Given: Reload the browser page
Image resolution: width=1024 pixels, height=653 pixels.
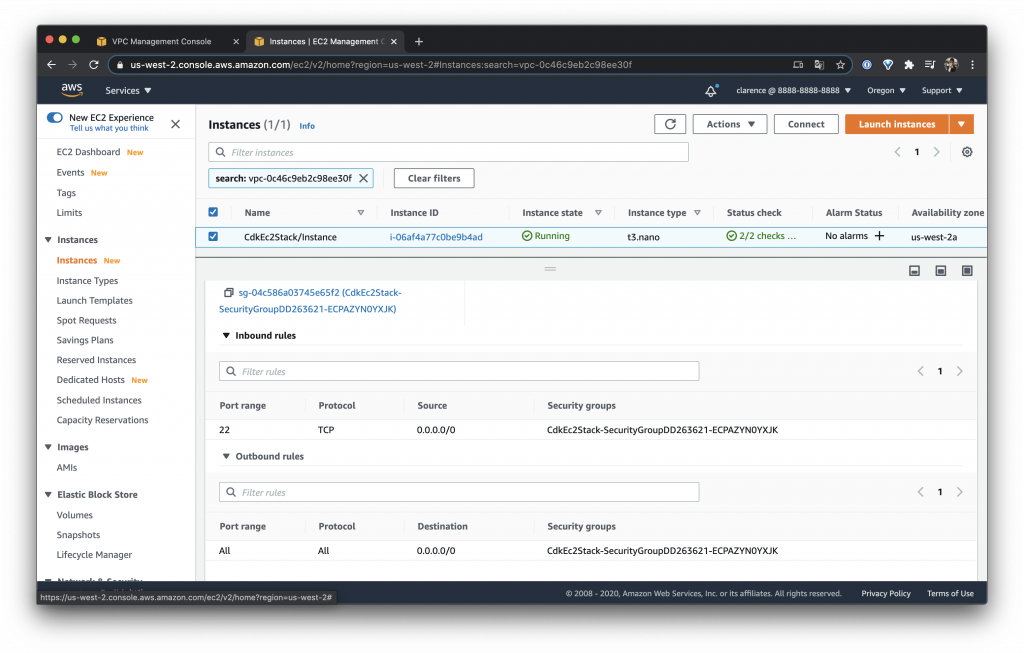Looking at the screenshot, I should pyautogui.click(x=93, y=65).
